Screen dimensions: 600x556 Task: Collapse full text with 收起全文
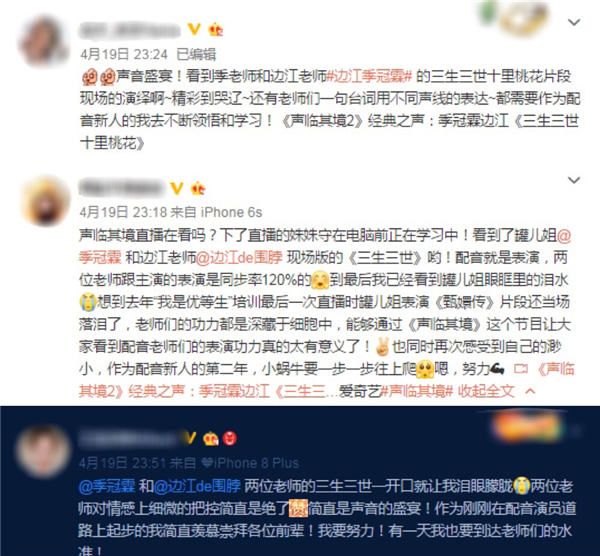tap(486, 391)
